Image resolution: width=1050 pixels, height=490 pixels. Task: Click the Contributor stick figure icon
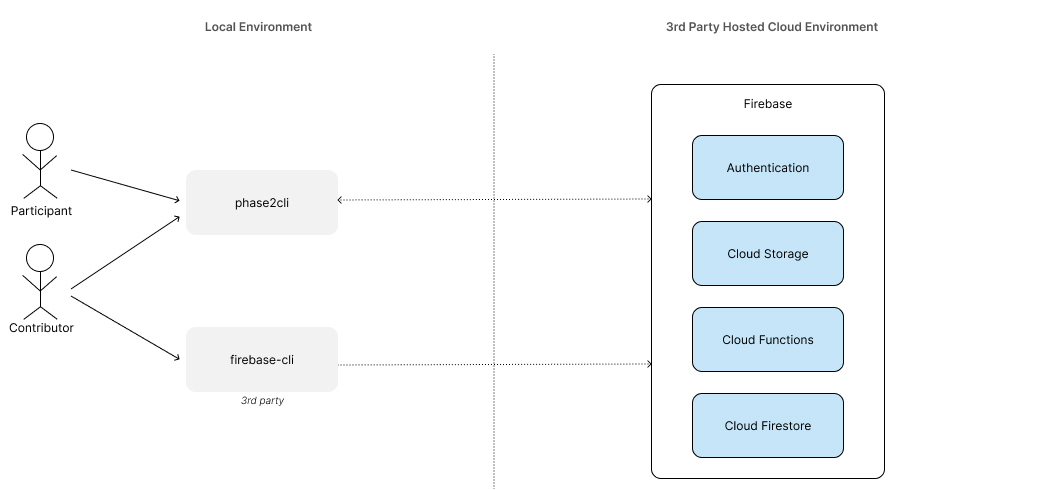point(40,282)
